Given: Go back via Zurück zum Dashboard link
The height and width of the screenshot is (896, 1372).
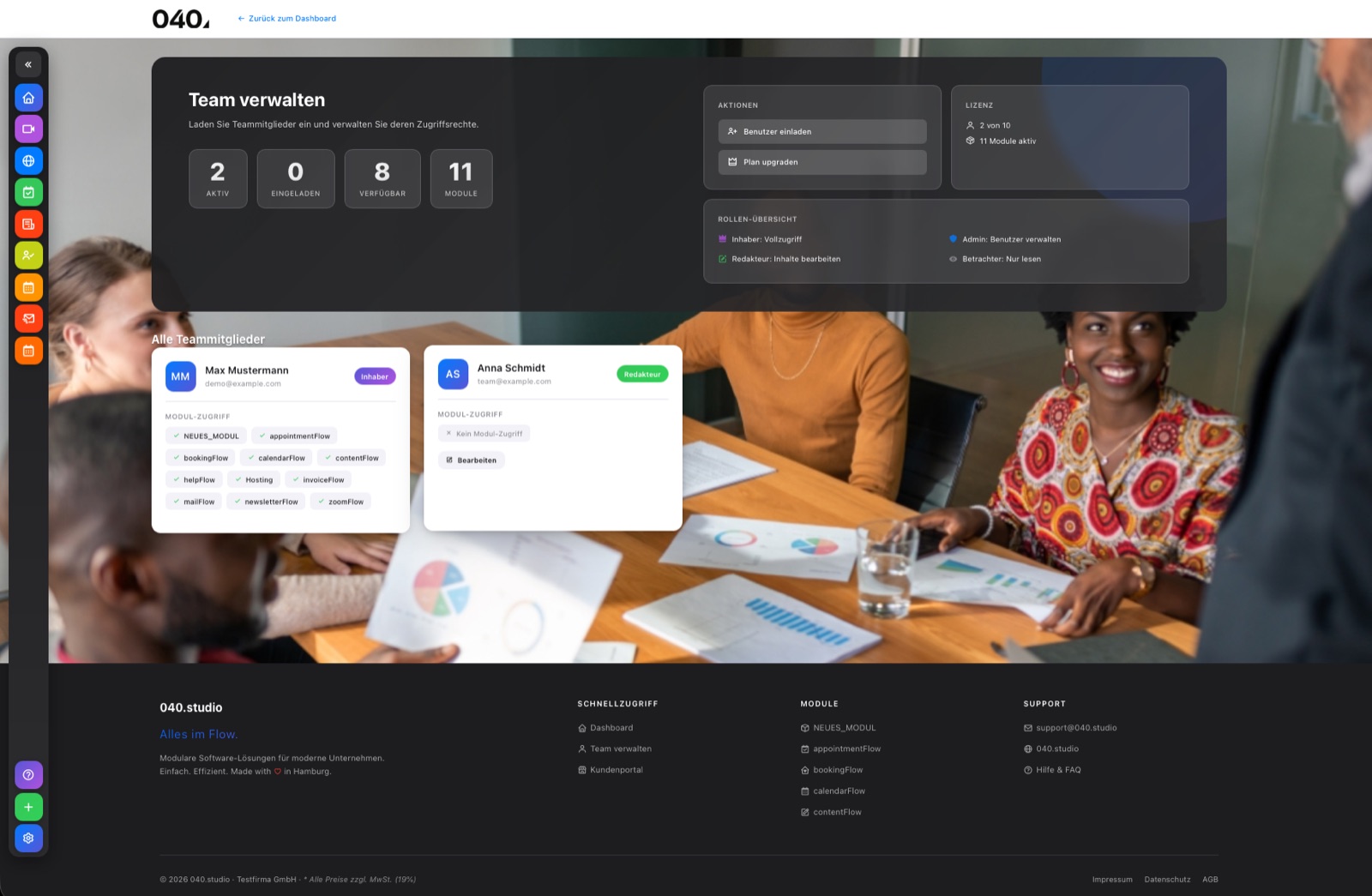Looking at the screenshot, I should tap(287, 18).
